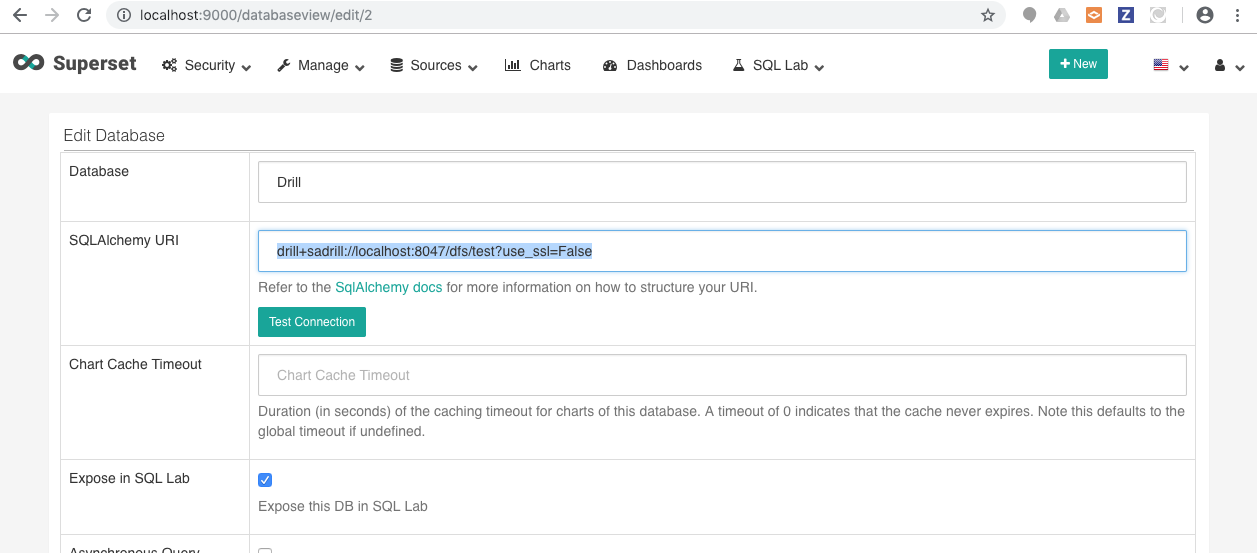Bookmark page with star icon

[x=988, y=15]
